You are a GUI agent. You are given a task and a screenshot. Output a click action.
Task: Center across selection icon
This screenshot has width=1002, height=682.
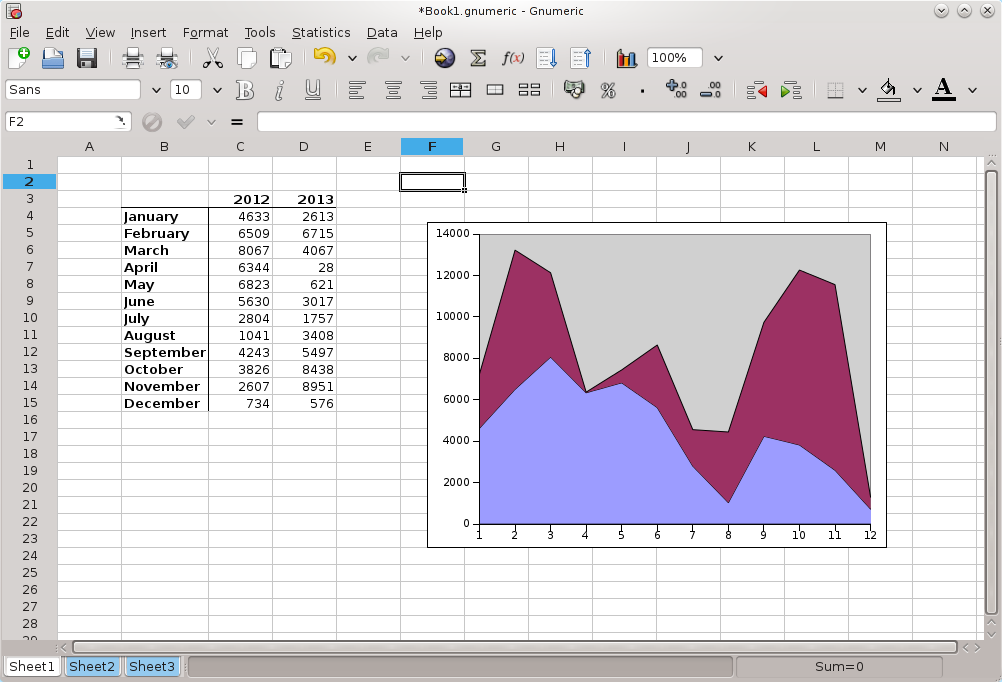coord(461,90)
